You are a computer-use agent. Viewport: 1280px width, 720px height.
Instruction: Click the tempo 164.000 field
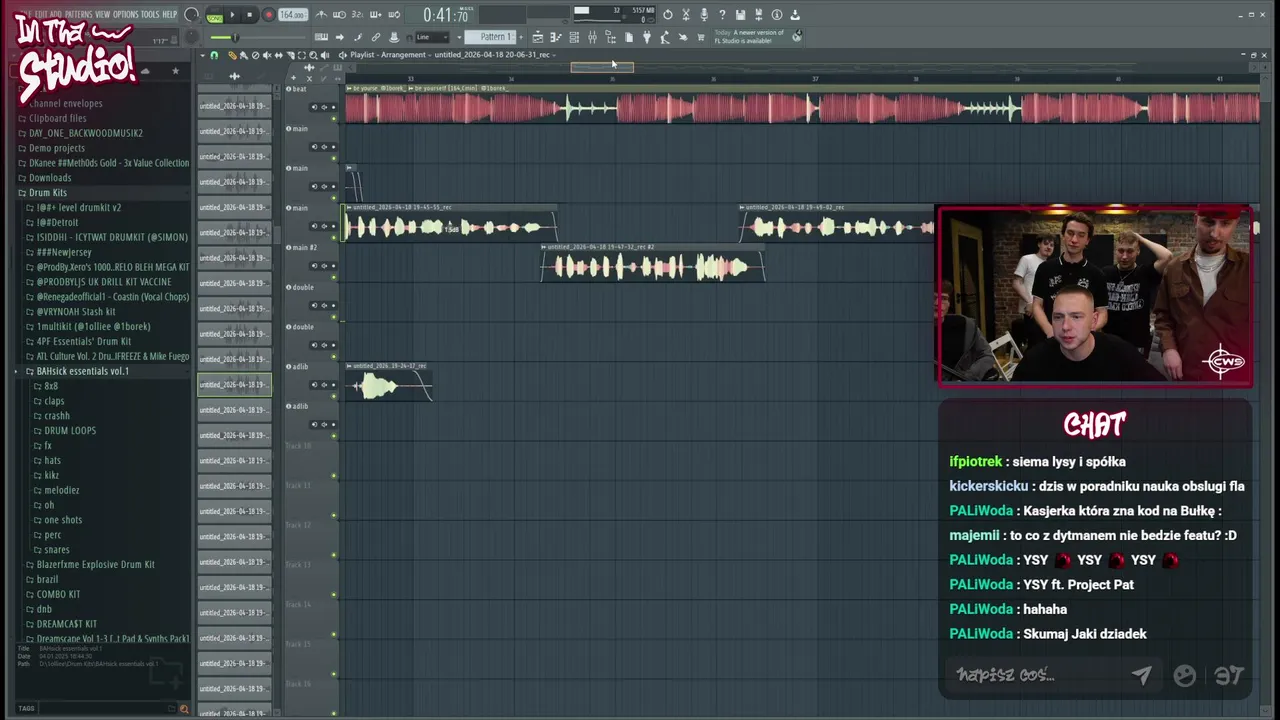[x=292, y=15]
